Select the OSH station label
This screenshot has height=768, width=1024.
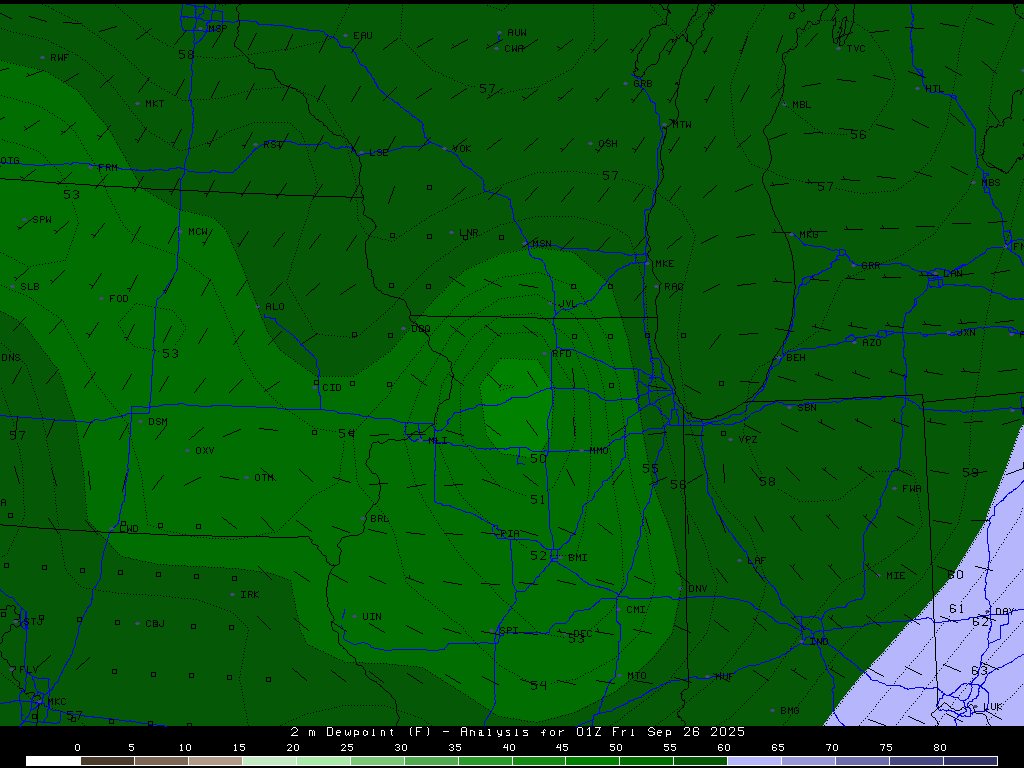[x=608, y=144]
